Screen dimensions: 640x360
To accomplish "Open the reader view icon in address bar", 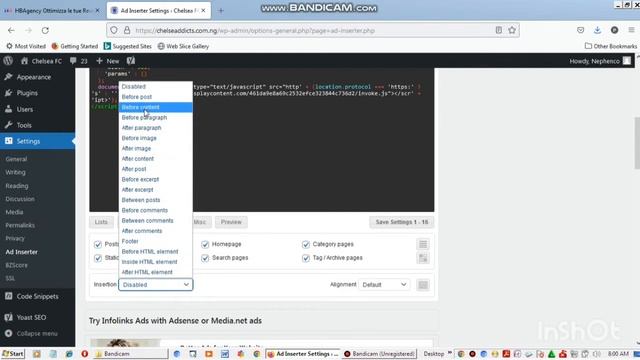I will pos(498,30).
